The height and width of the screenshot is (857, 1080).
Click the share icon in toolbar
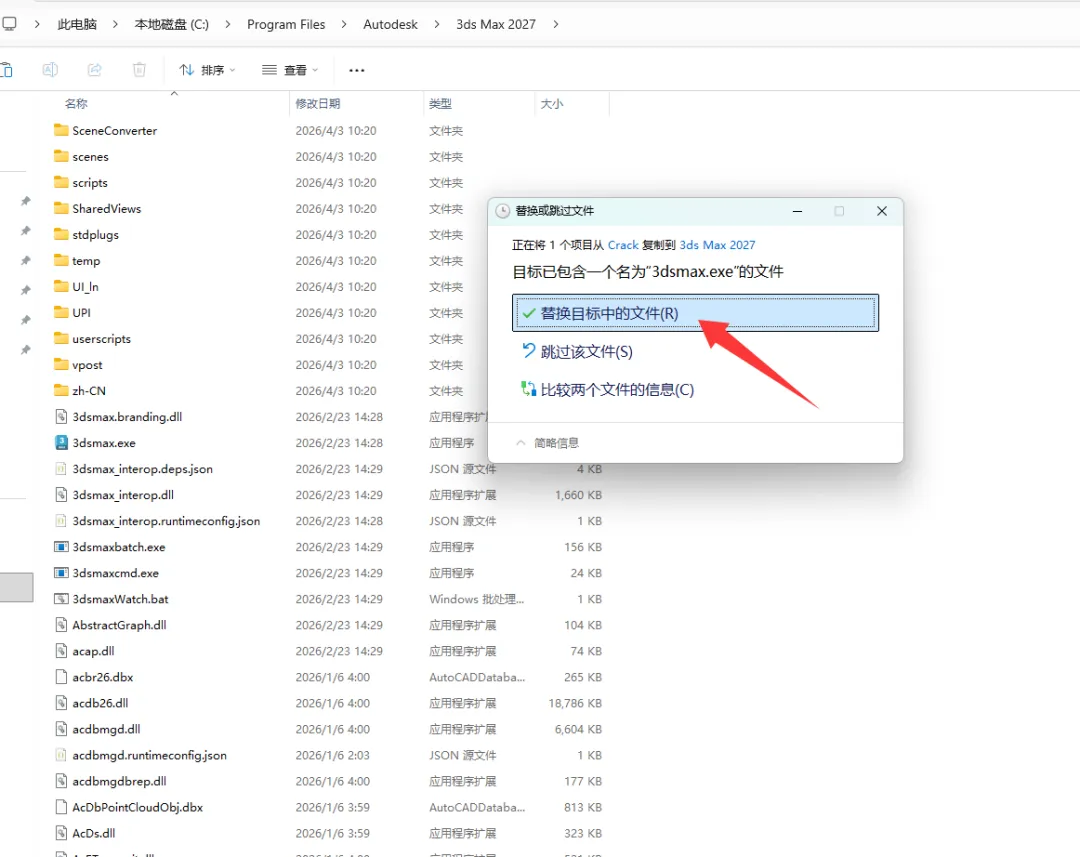click(94, 70)
